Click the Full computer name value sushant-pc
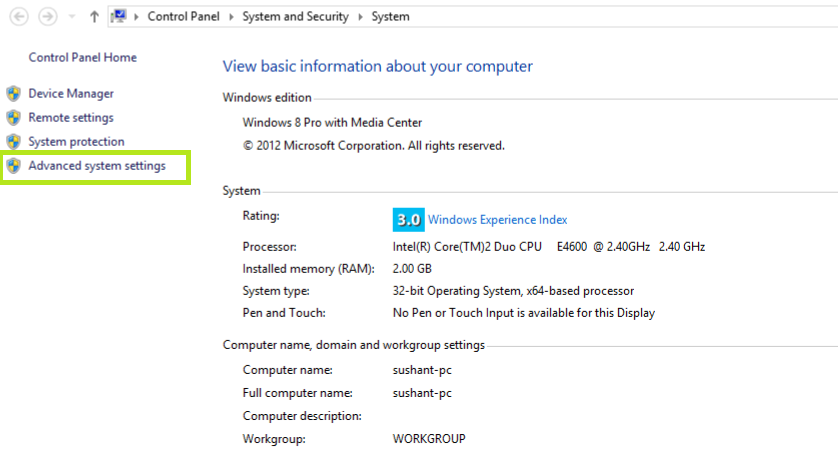The height and width of the screenshot is (463, 838). click(x=422, y=393)
